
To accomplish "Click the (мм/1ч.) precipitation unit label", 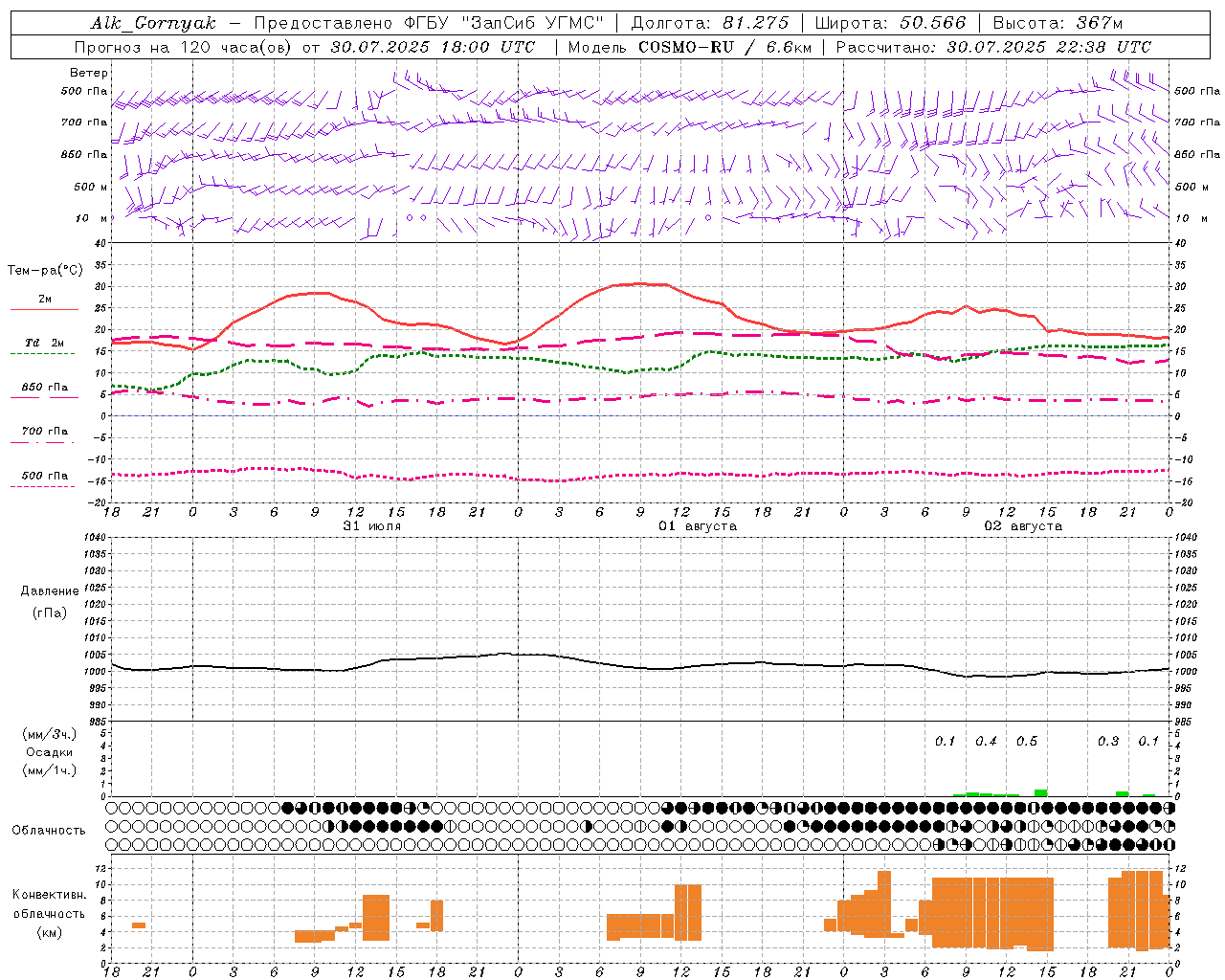I will tap(50, 770).
